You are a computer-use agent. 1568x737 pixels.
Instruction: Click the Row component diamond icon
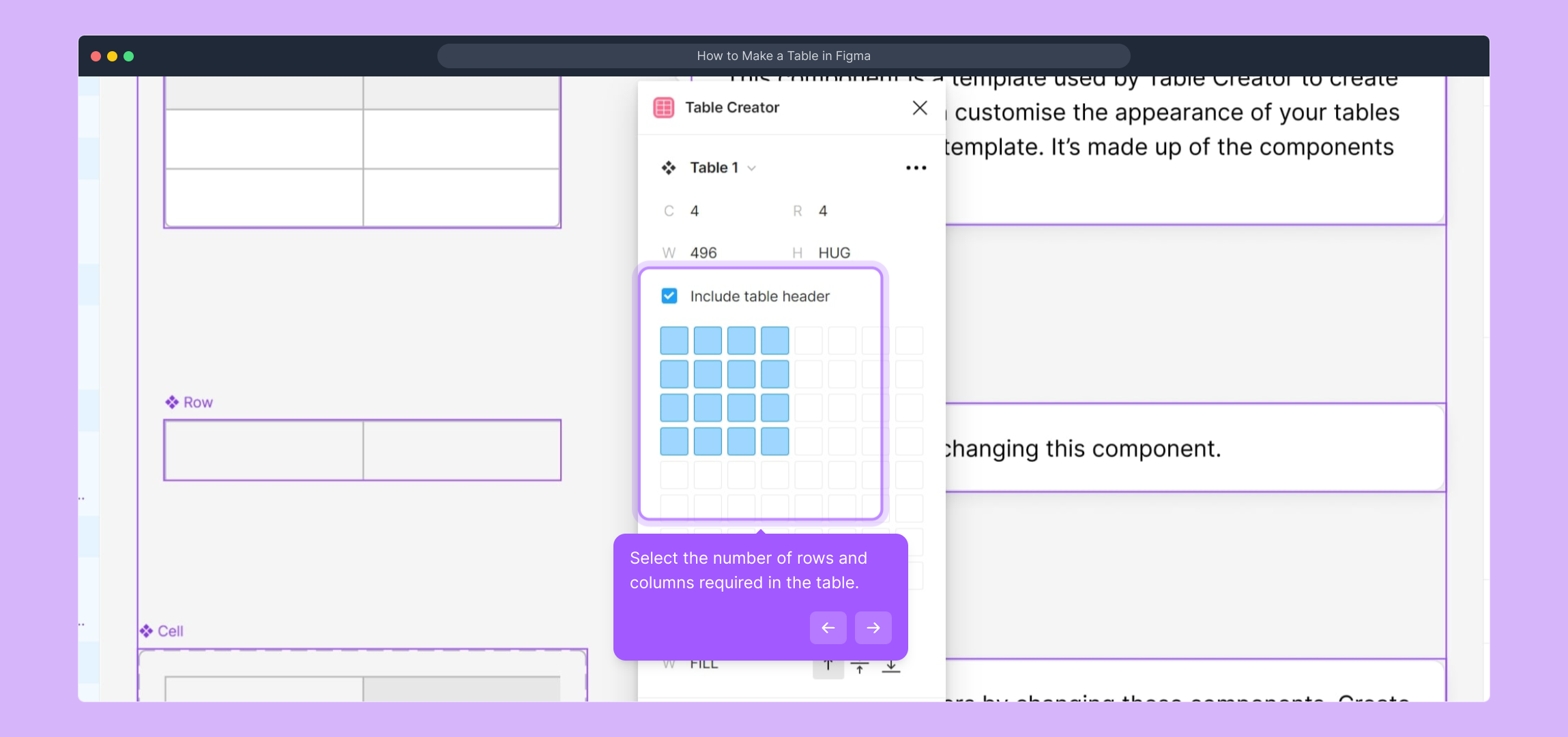(x=172, y=402)
